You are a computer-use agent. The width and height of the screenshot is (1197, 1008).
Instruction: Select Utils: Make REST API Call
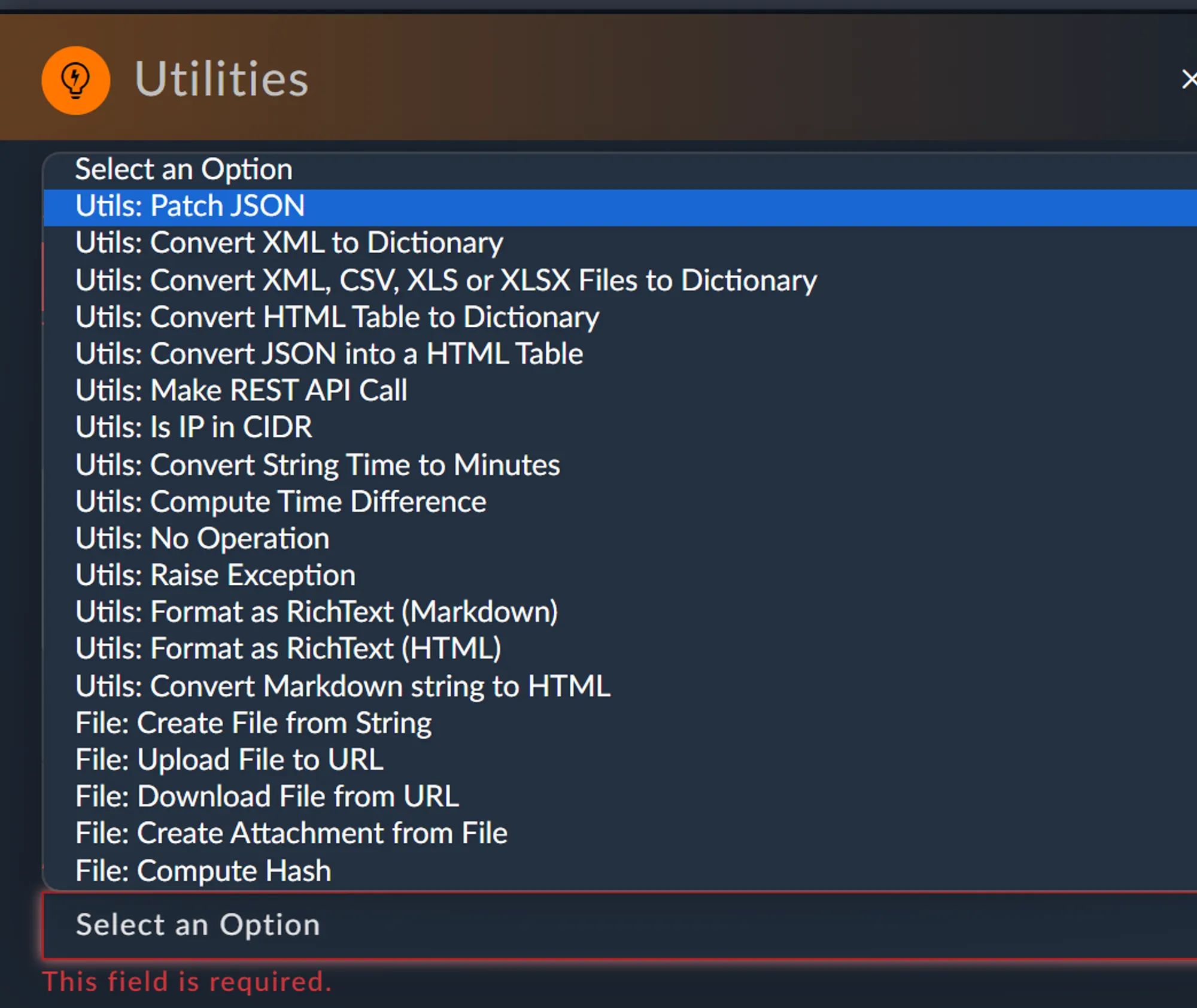(241, 391)
